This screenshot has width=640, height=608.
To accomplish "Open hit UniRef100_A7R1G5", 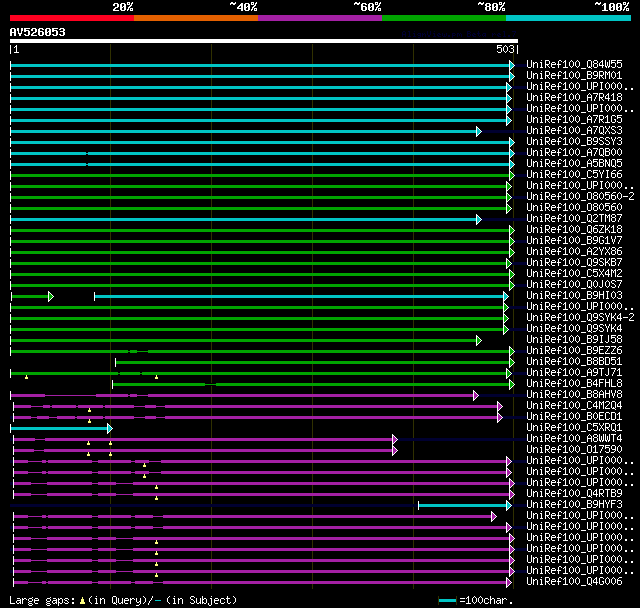I will (574, 120).
